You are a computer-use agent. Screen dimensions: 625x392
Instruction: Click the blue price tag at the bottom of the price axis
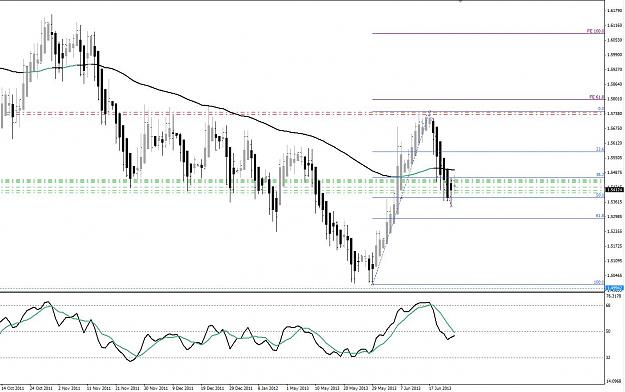tap(614, 288)
